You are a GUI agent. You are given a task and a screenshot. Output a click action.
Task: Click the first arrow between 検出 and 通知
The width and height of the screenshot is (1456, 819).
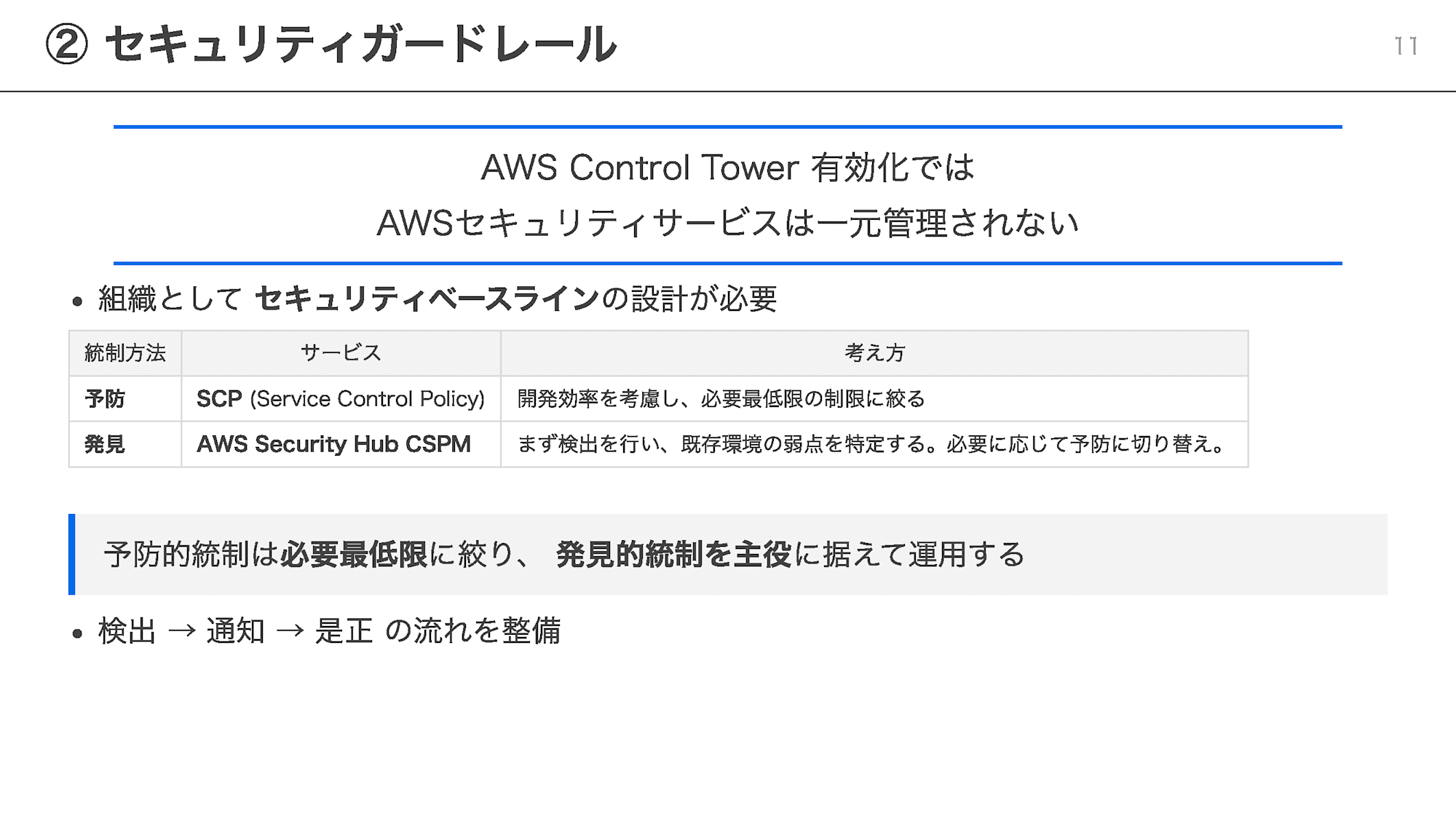[x=182, y=630]
